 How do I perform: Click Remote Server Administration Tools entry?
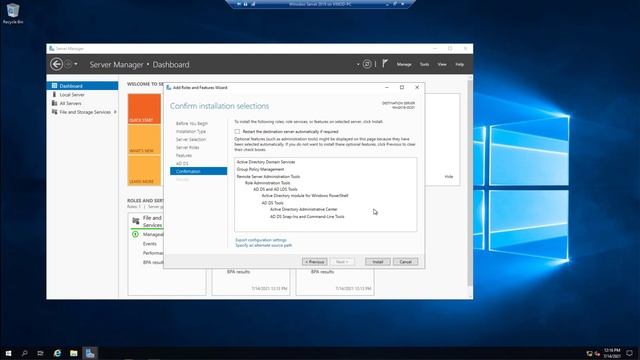(x=268, y=177)
